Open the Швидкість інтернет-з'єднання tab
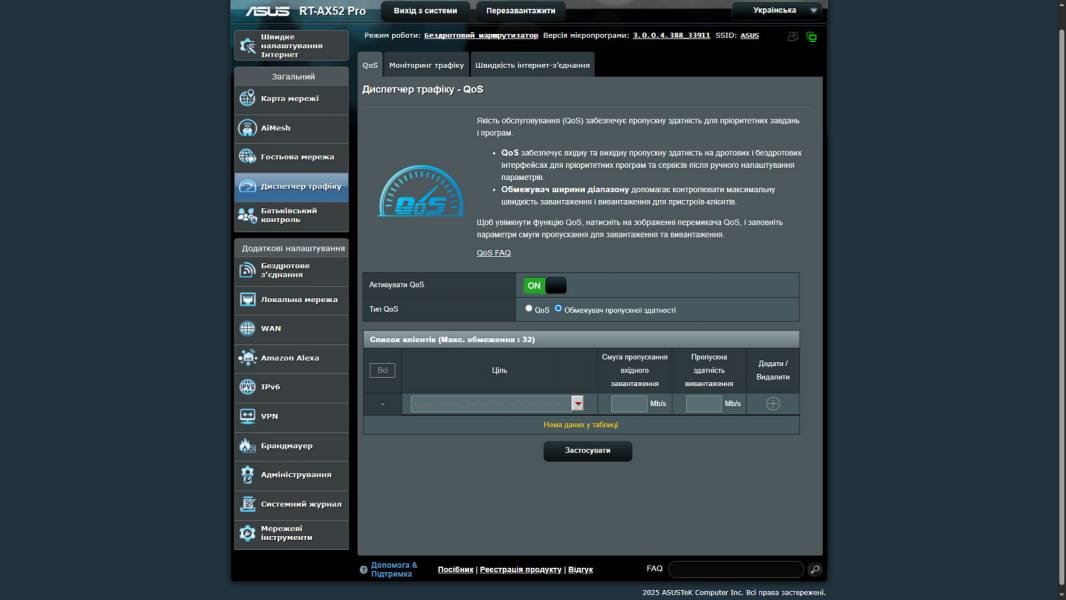Viewport: 1066px width, 600px height. [532, 66]
